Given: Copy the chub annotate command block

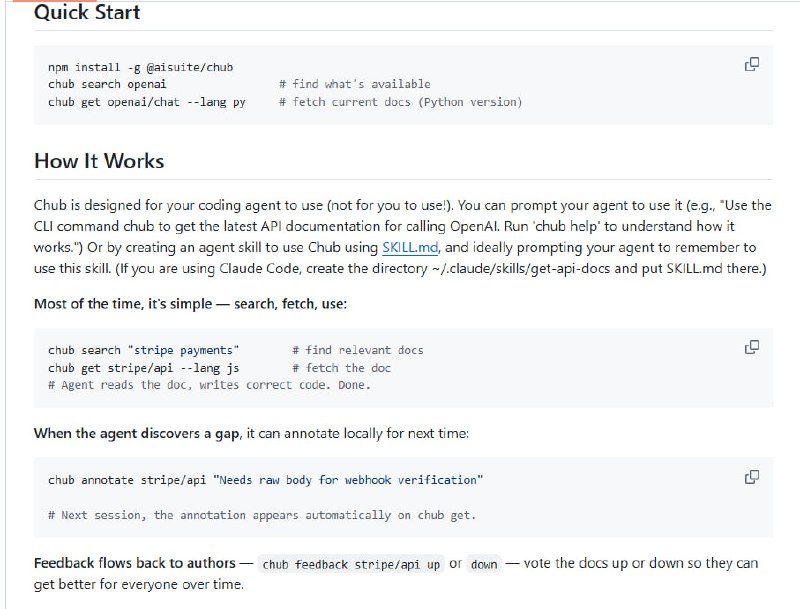Looking at the screenshot, I should coord(752,477).
